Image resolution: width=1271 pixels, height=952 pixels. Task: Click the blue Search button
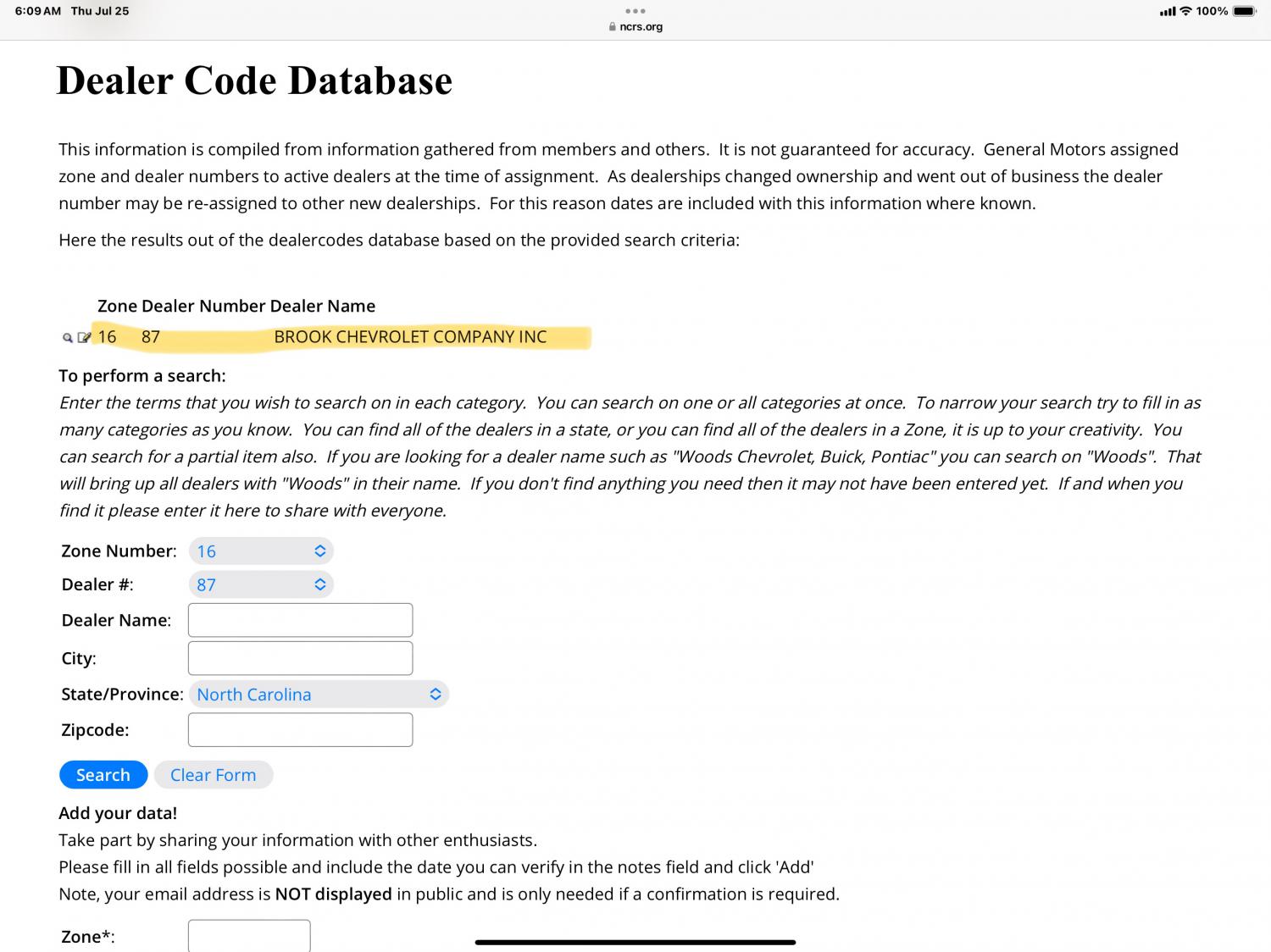(x=103, y=775)
